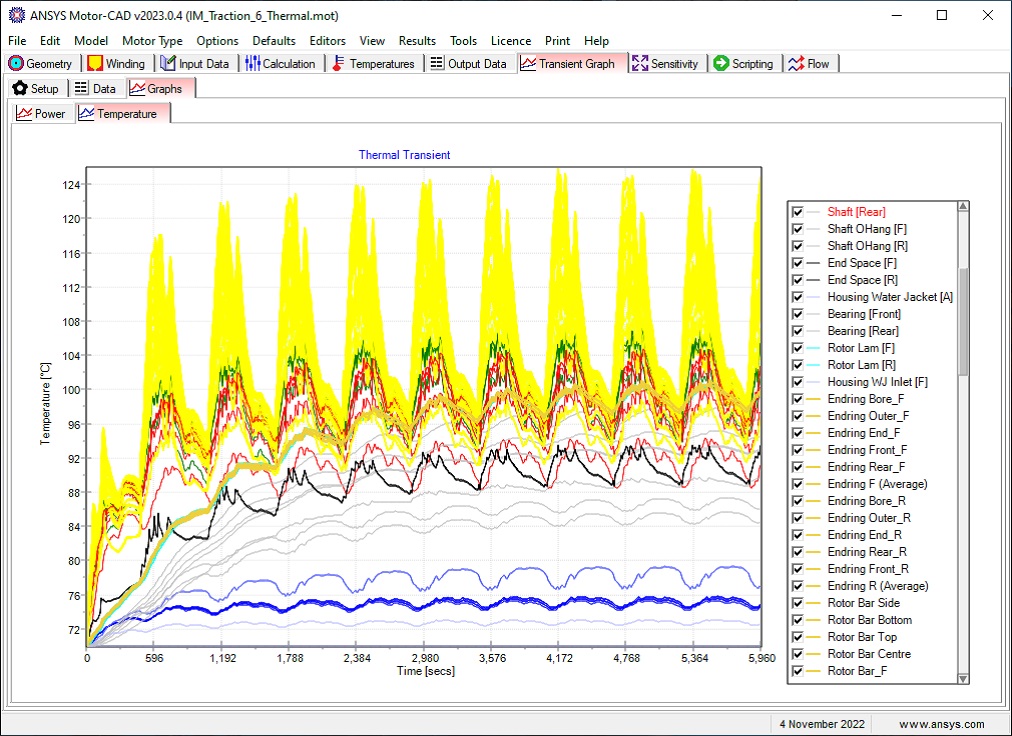Click the Thermal Transient chart title
Image resolution: width=1012 pixels, height=736 pixels.
(x=405, y=155)
